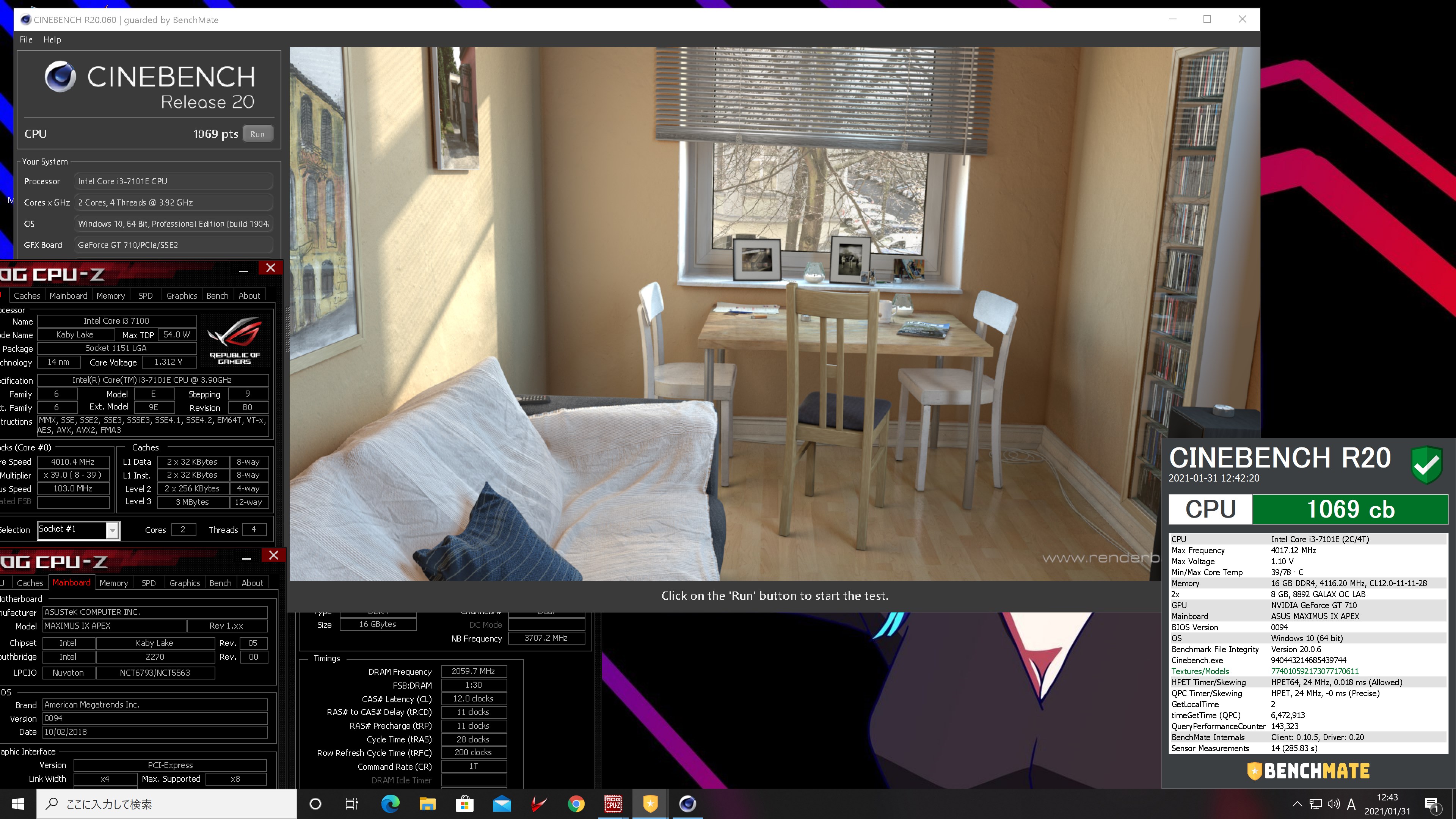Image resolution: width=1456 pixels, height=819 pixels.
Task: Open Caches tab in lower CPU-Z window
Action: pyautogui.click(x=30, y=583)
